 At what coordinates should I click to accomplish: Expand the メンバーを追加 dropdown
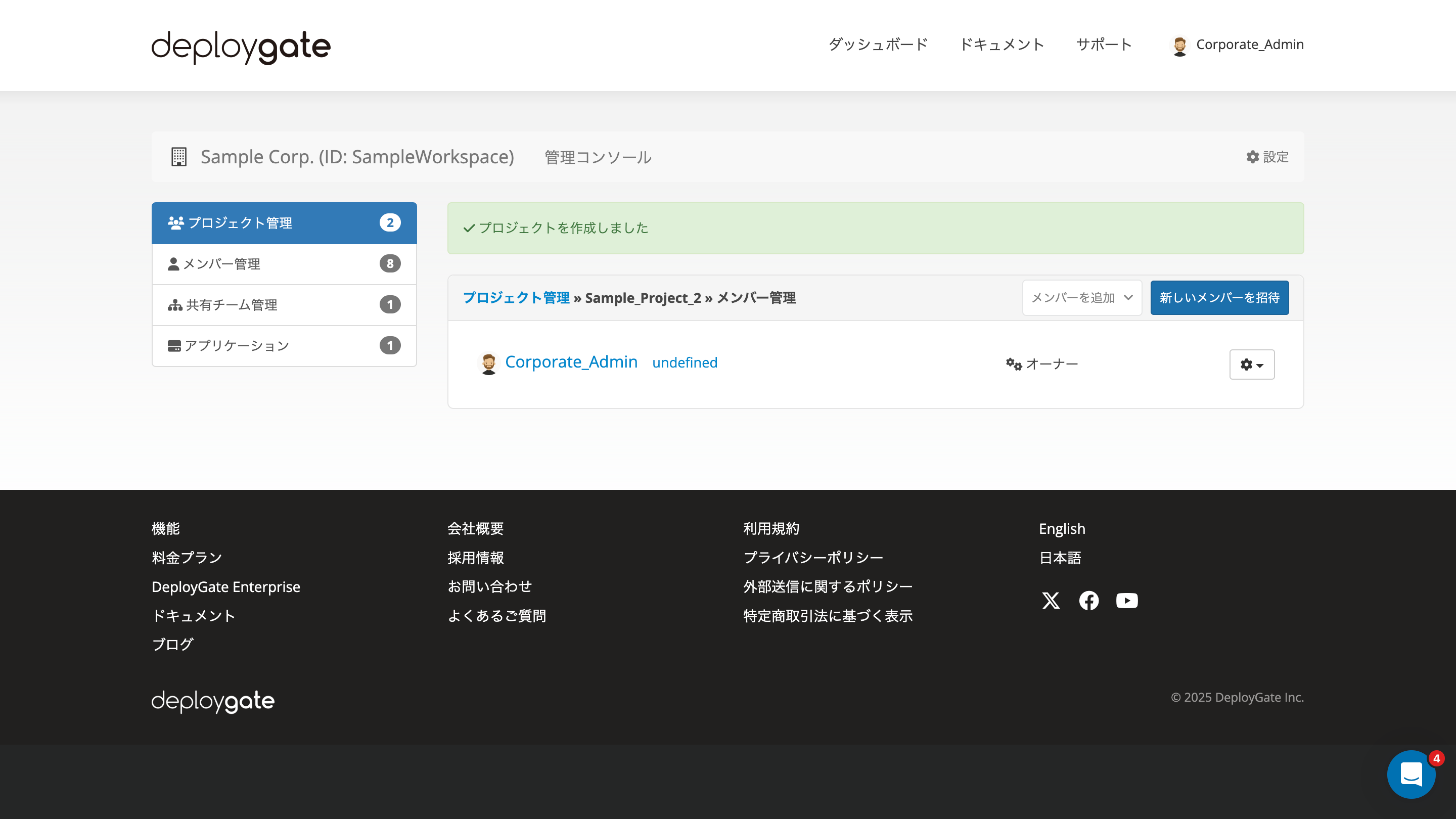(1082, 297)
